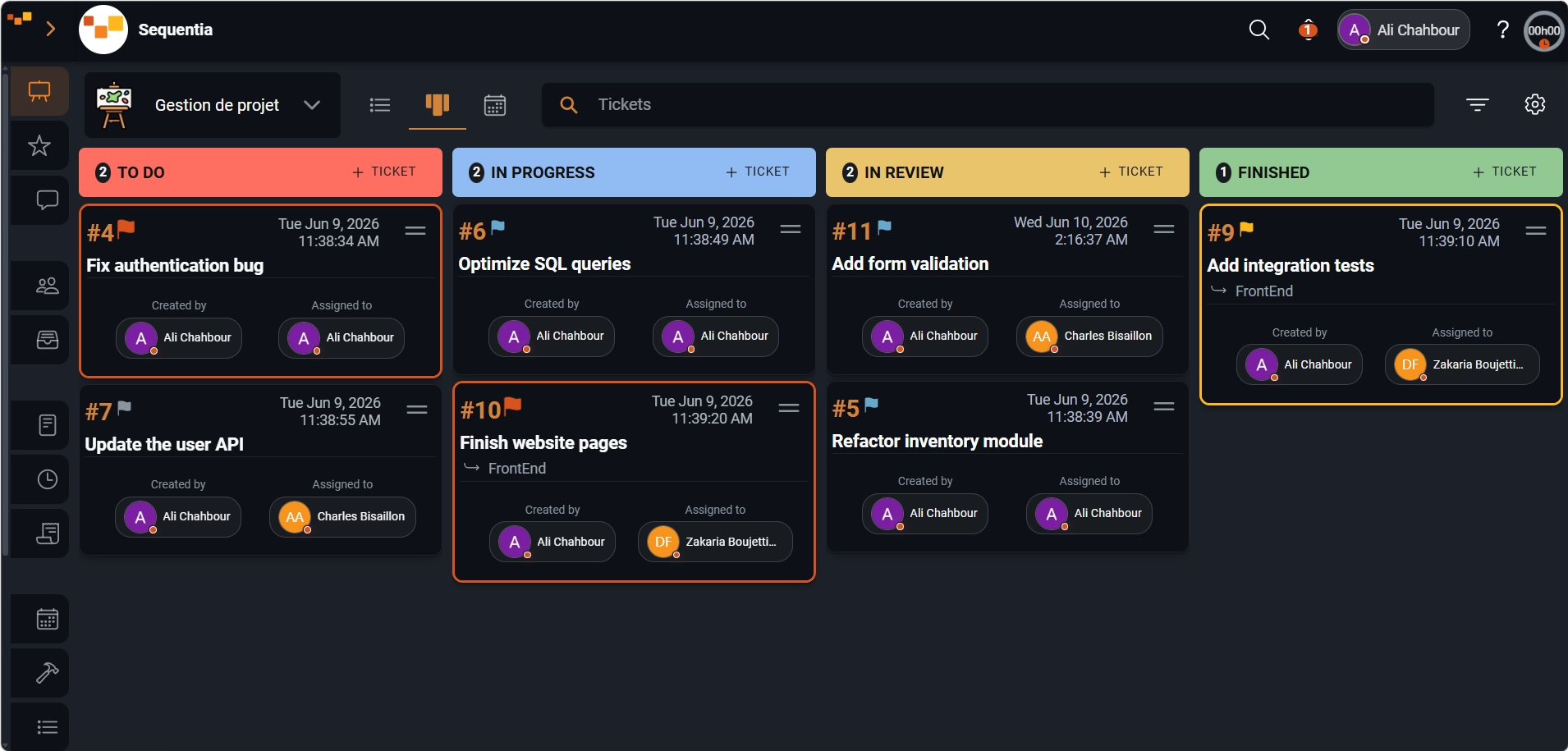
Task: Open the chat bubble sidebar icon
Action: (x=47, y=199)
